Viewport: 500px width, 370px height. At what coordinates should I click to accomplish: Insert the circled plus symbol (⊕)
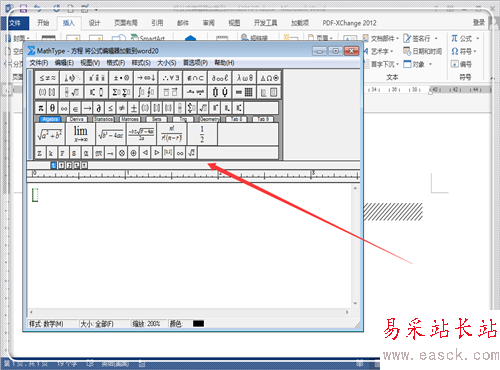pyautogui.click(x=133, y=153)
